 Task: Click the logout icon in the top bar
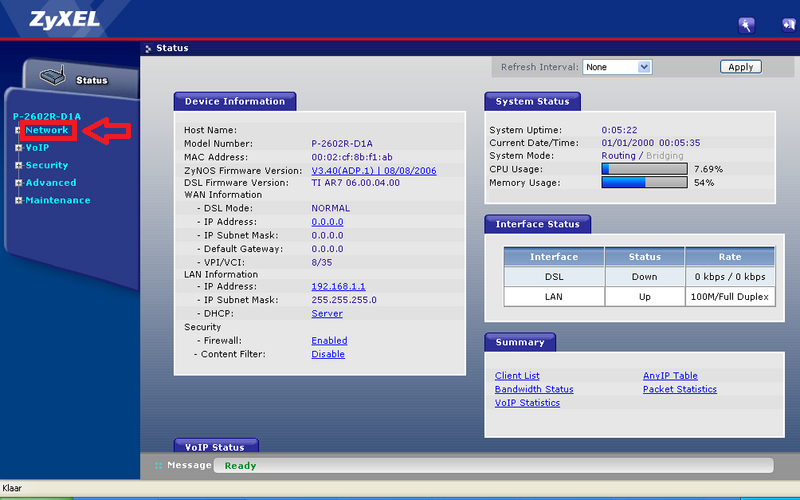pyautogui.click(x=789, y=25)
